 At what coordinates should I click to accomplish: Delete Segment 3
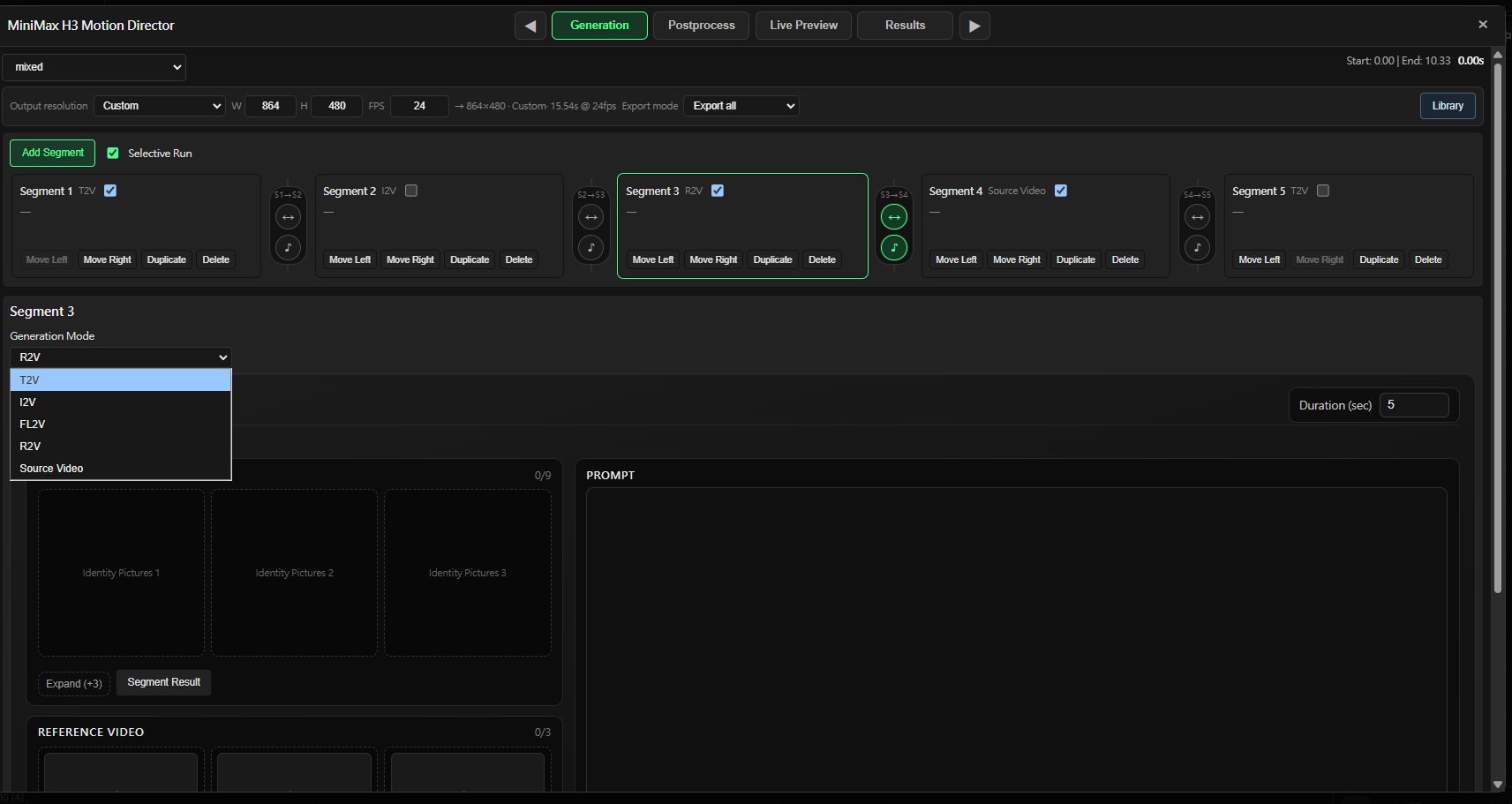(823, 259)
